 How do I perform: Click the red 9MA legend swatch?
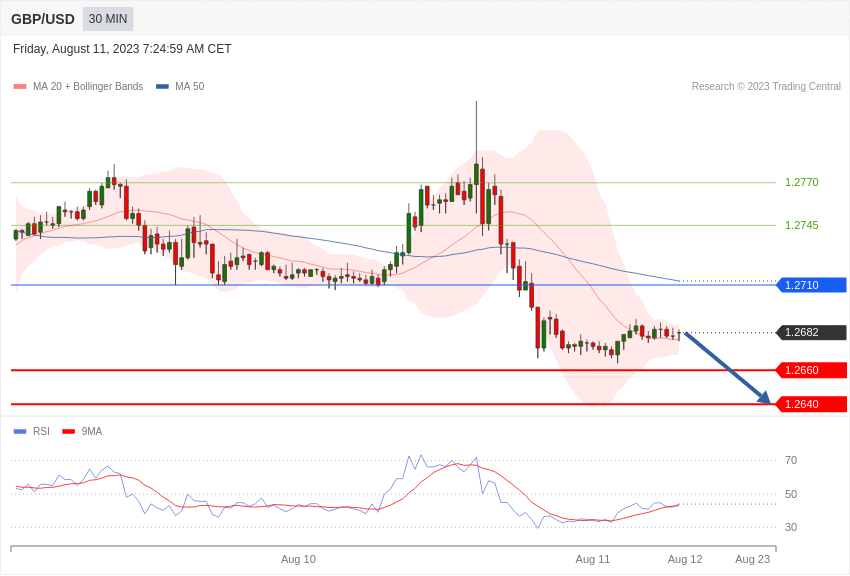click(x=68, y=431)
